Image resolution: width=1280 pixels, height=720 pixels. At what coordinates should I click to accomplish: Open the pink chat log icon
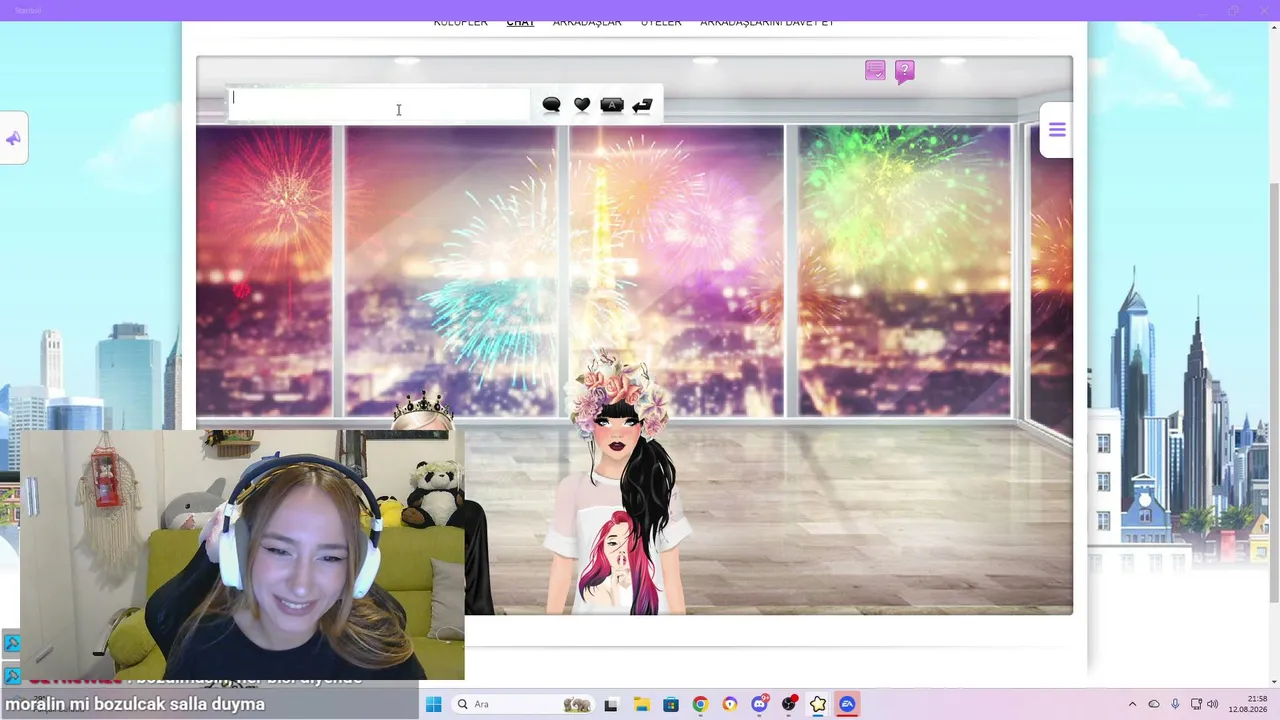pyautogui.click(x=875, y=71)
